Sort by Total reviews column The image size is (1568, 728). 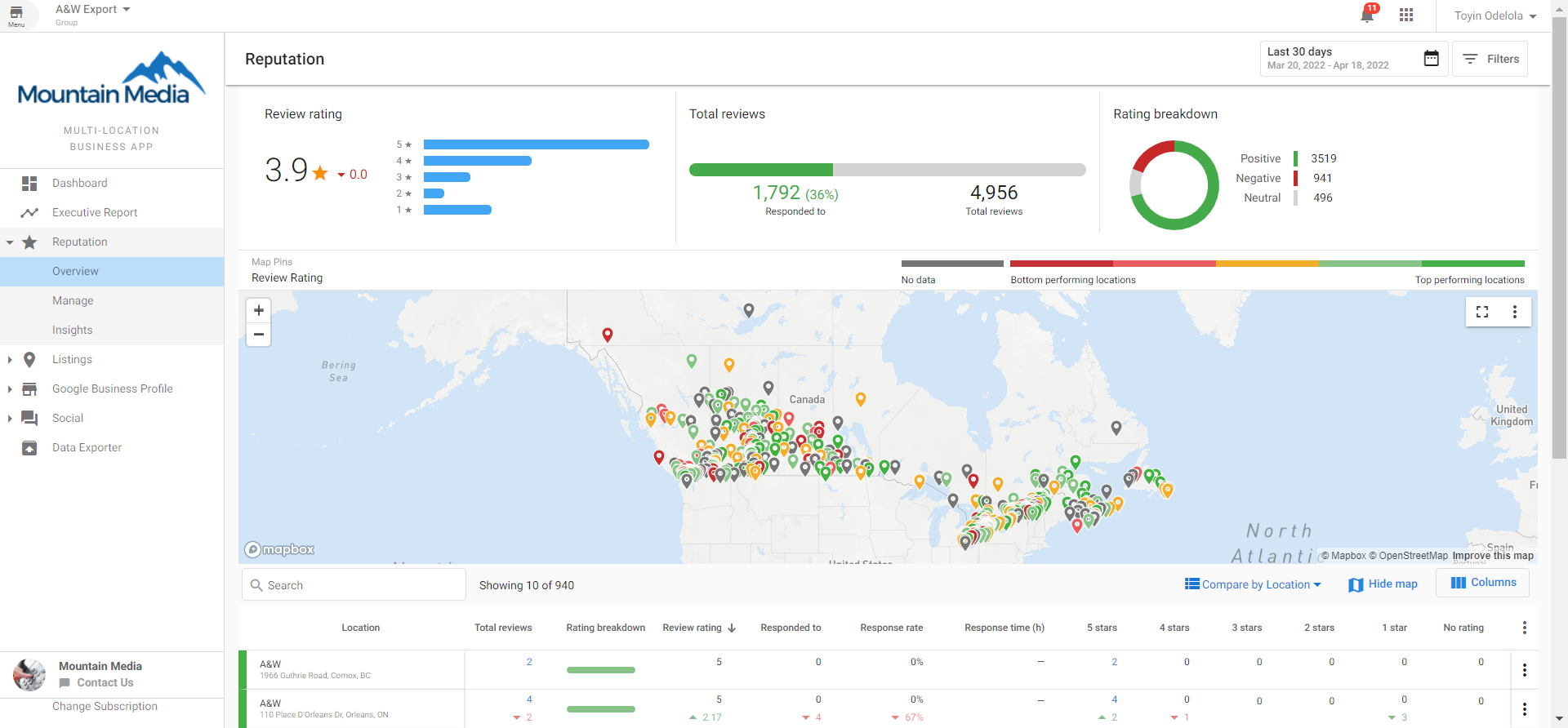pos(503,628)
